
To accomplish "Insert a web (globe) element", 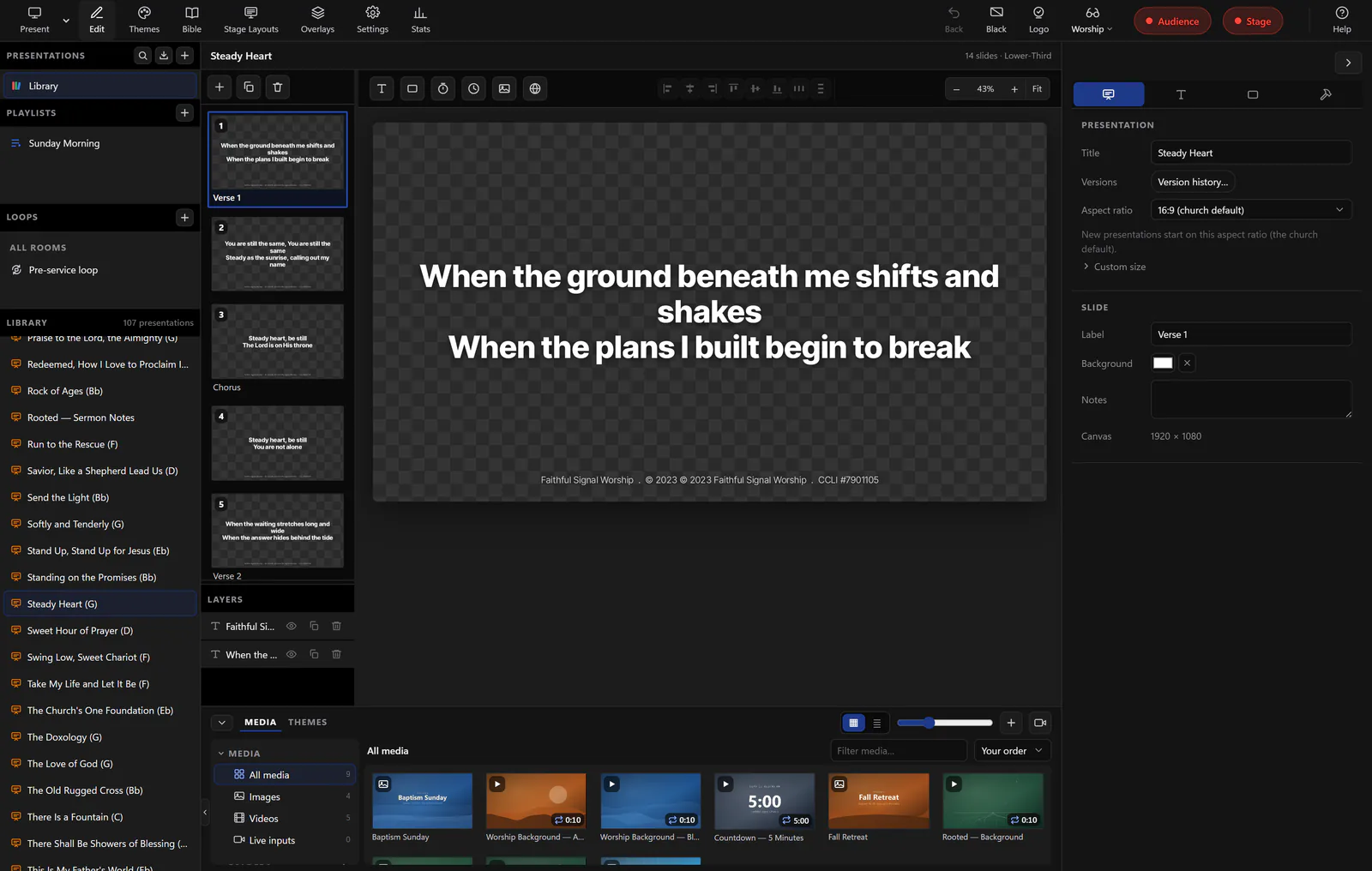I will [535, 88].
